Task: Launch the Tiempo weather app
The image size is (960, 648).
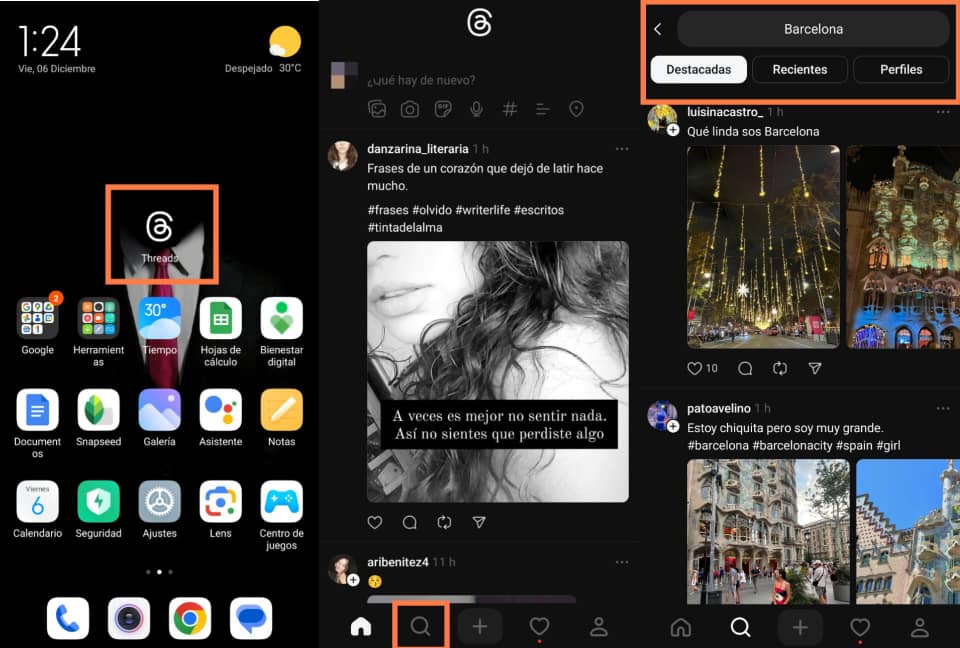Action: point(159,318)
